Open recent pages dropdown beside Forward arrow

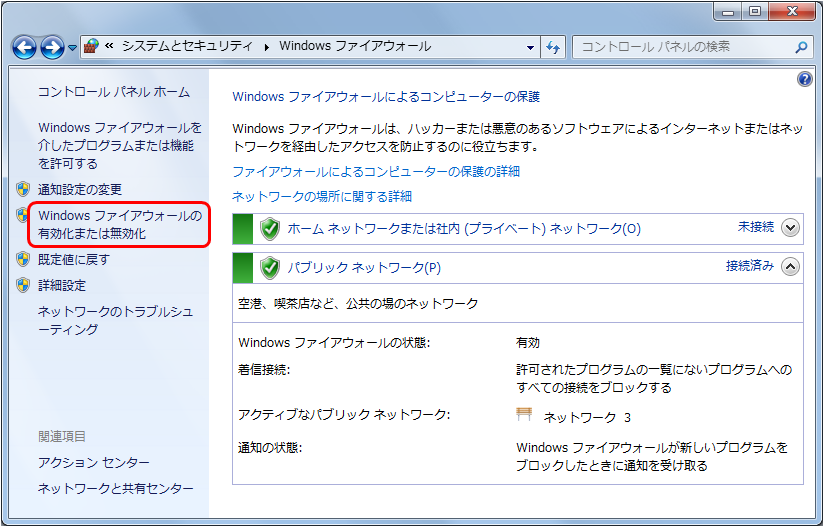pos(72,48)
